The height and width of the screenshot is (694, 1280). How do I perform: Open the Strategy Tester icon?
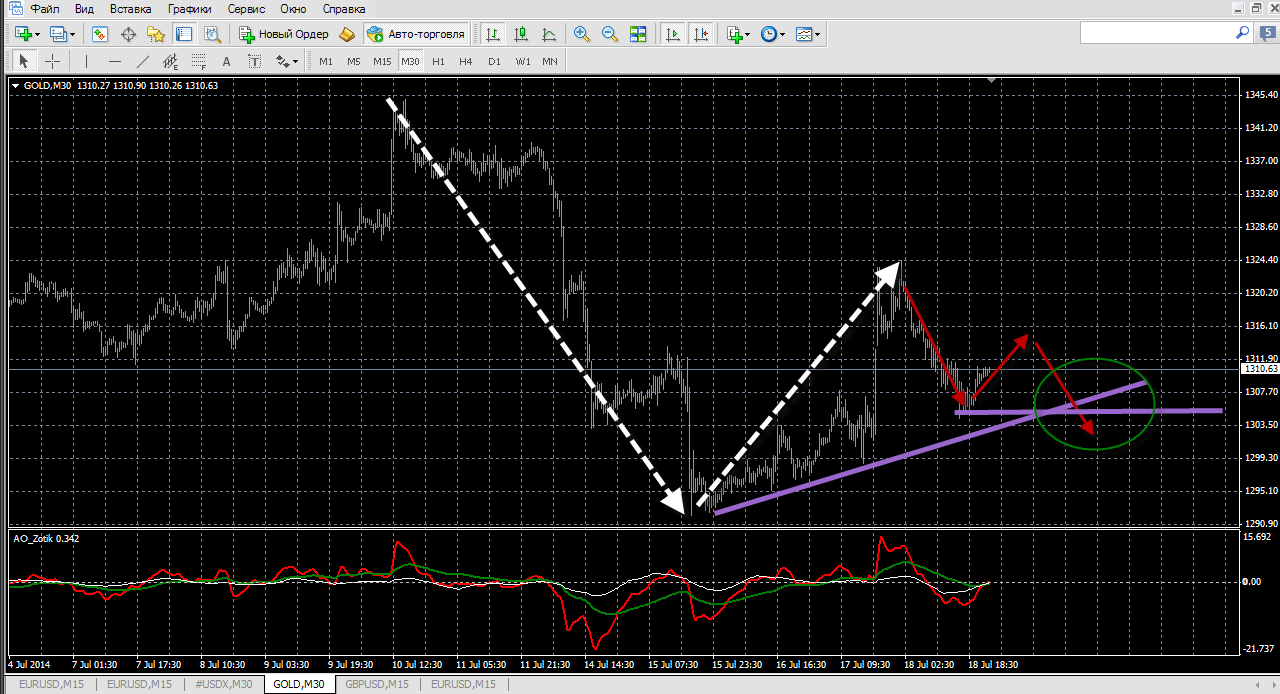click(x=212, y=34)
